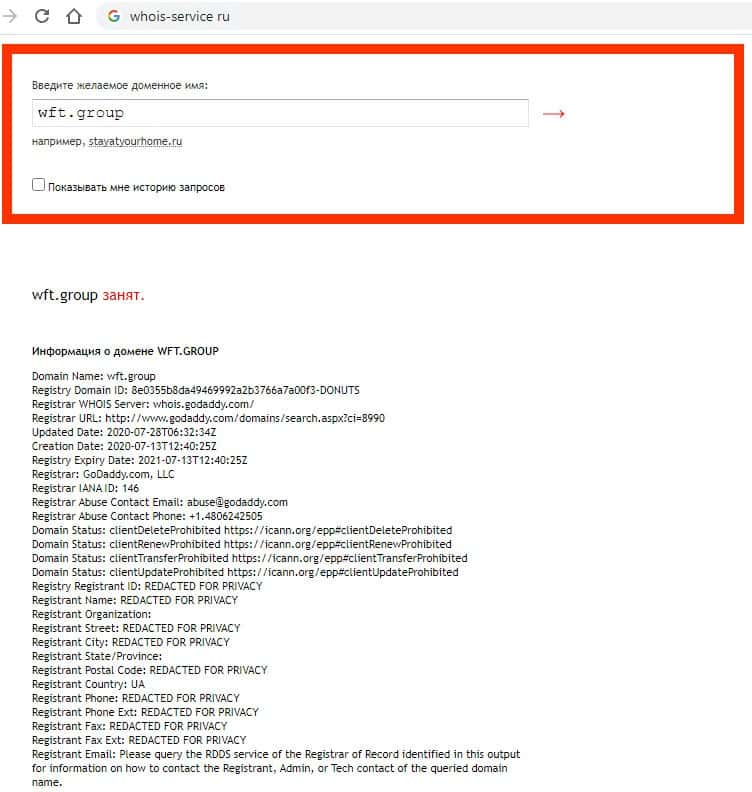Open stayatyourhome.ru example link
The height and width of the screenshot is (792, 752).
(135, 141)
